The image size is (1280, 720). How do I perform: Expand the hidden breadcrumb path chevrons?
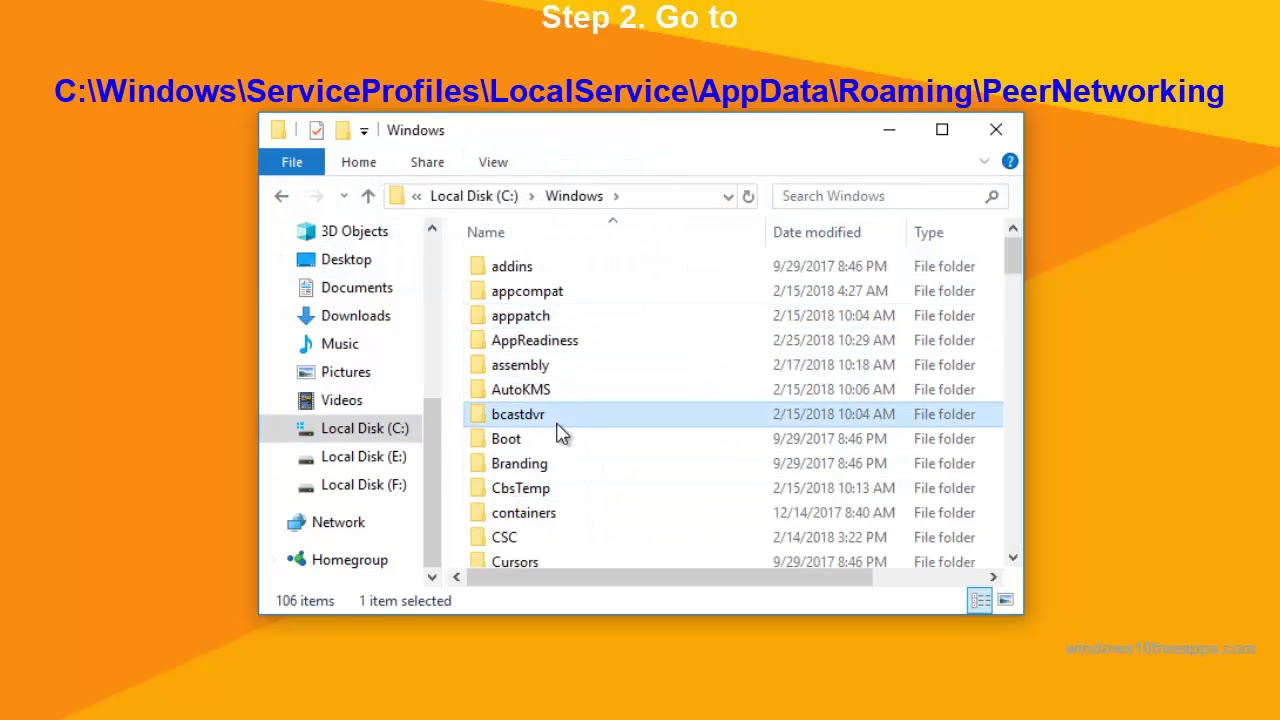[x=416, y=196]
